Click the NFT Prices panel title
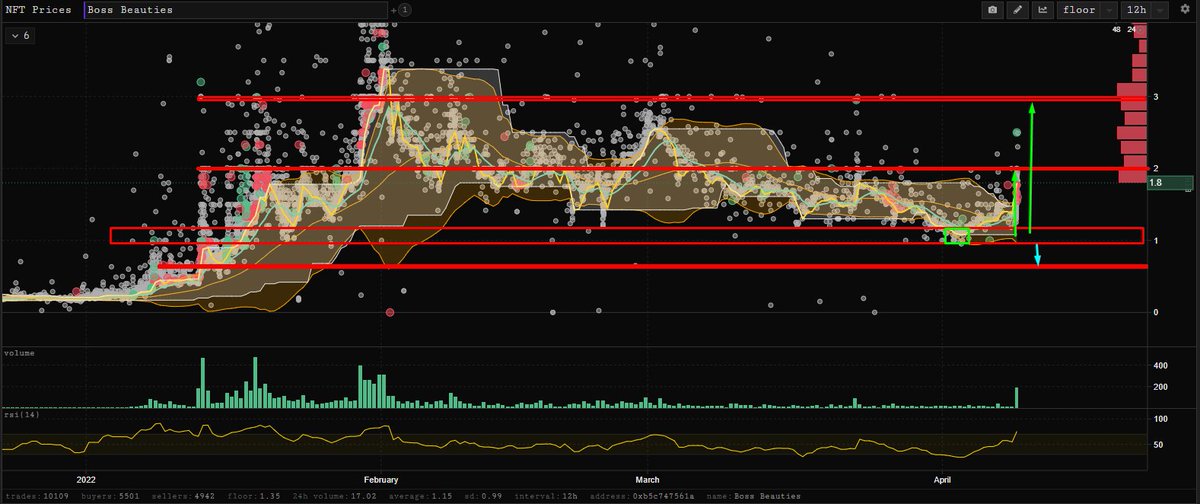 click(38, 9)
